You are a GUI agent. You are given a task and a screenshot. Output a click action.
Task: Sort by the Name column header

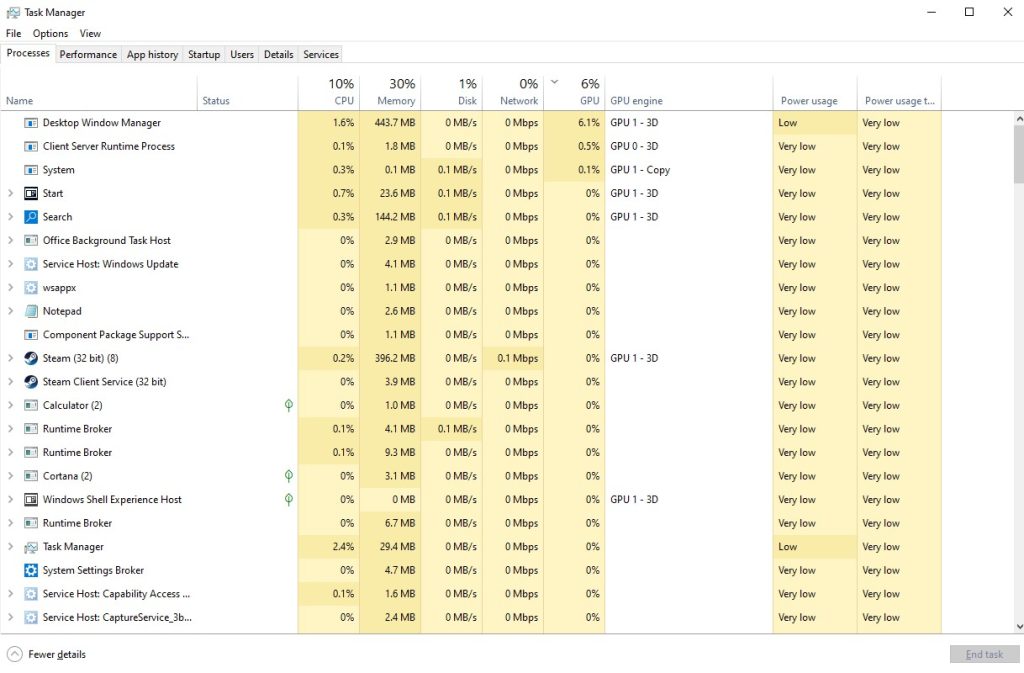[x=99, y=92]
